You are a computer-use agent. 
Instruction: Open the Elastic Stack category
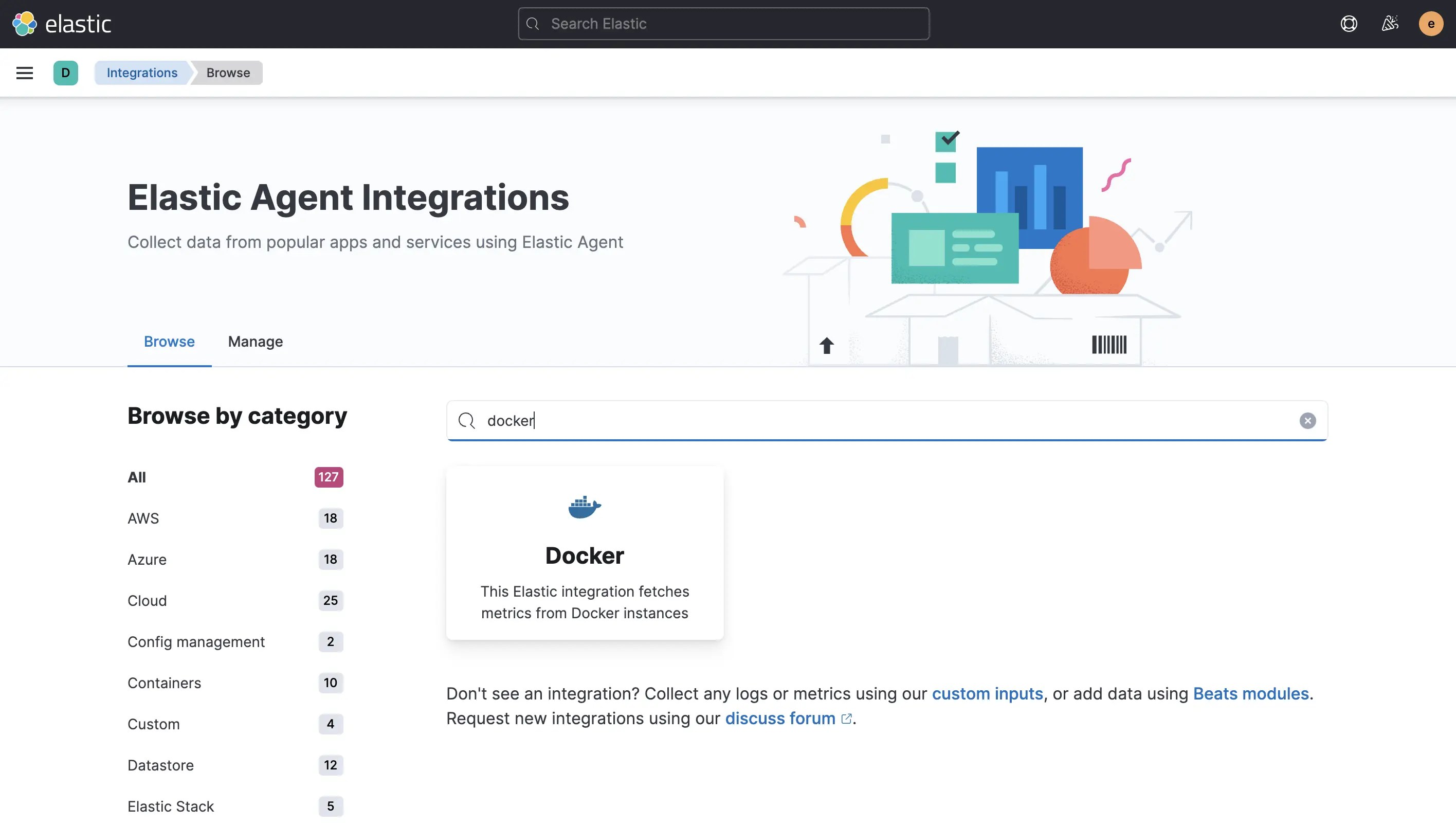pyautogui.click(x=170, y=806)
